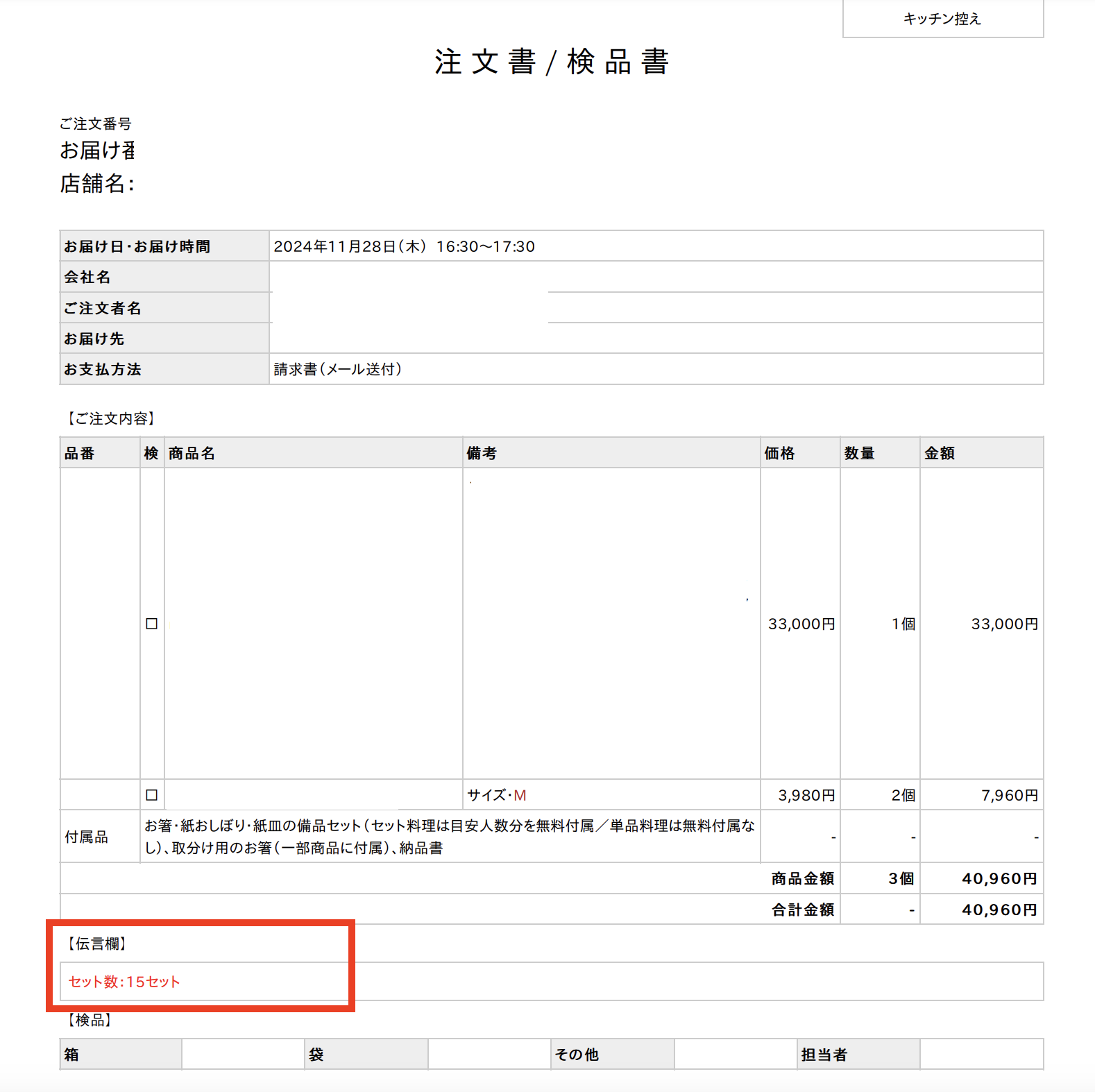The image size is (1095, 1092).
Task: Click the 合計金額 label
Action: click(x=803, y=910)
